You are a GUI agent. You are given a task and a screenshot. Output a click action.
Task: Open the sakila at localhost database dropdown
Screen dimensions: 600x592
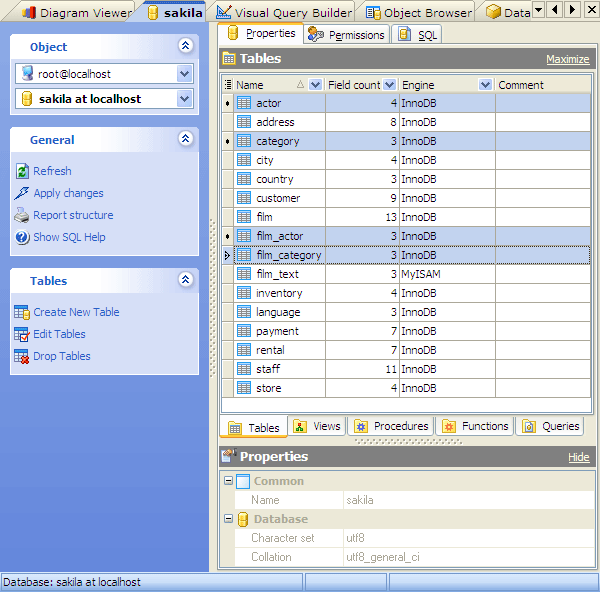[185, 99]
